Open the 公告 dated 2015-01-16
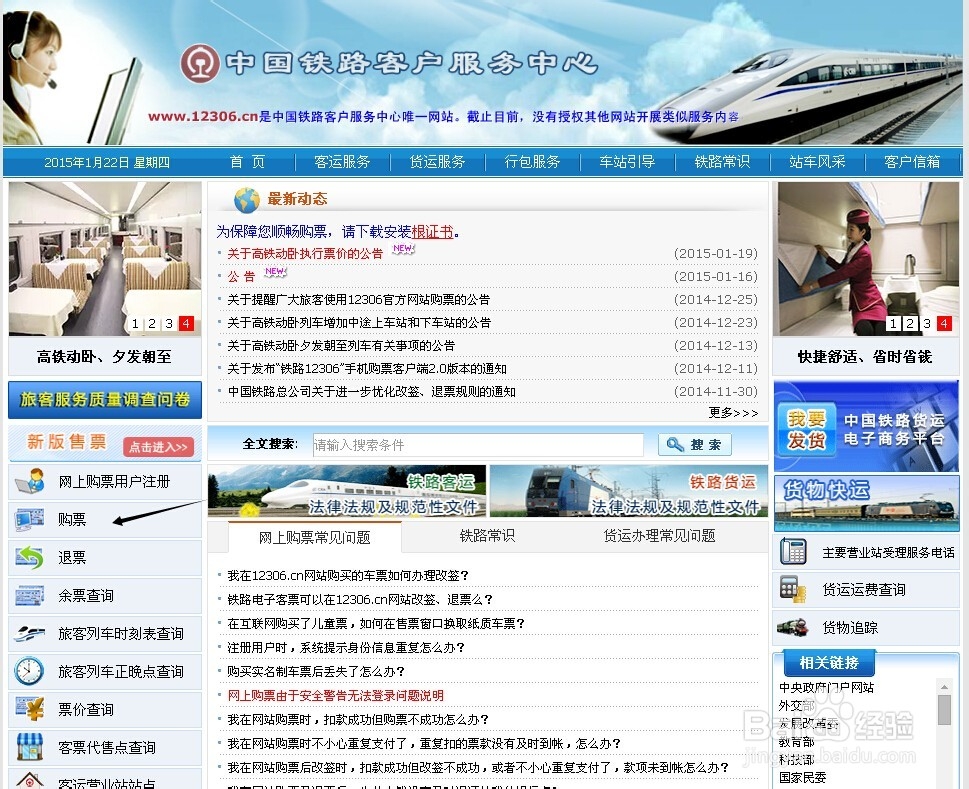The height and width of the screenshot is (789, 969). [241, 276]
